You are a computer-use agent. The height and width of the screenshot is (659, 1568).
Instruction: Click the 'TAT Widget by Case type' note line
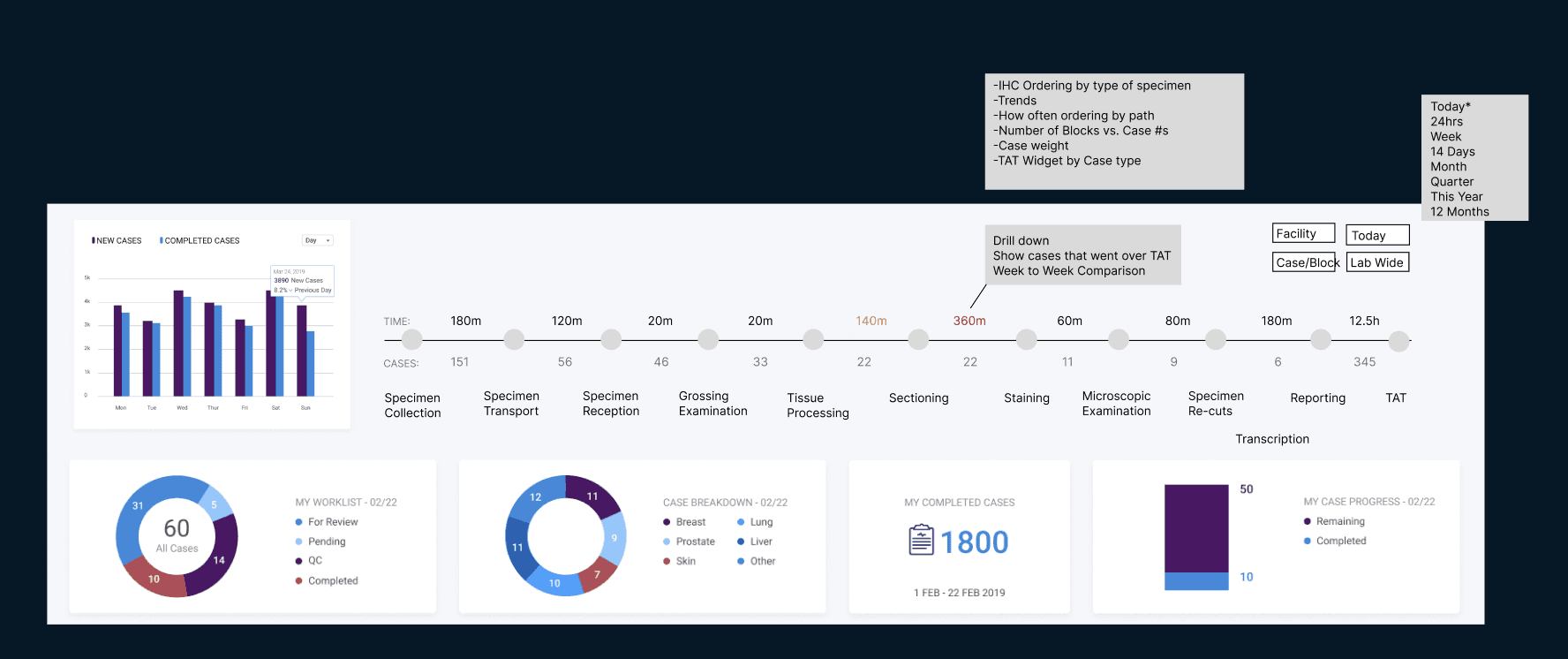(x=1067, y=161)
